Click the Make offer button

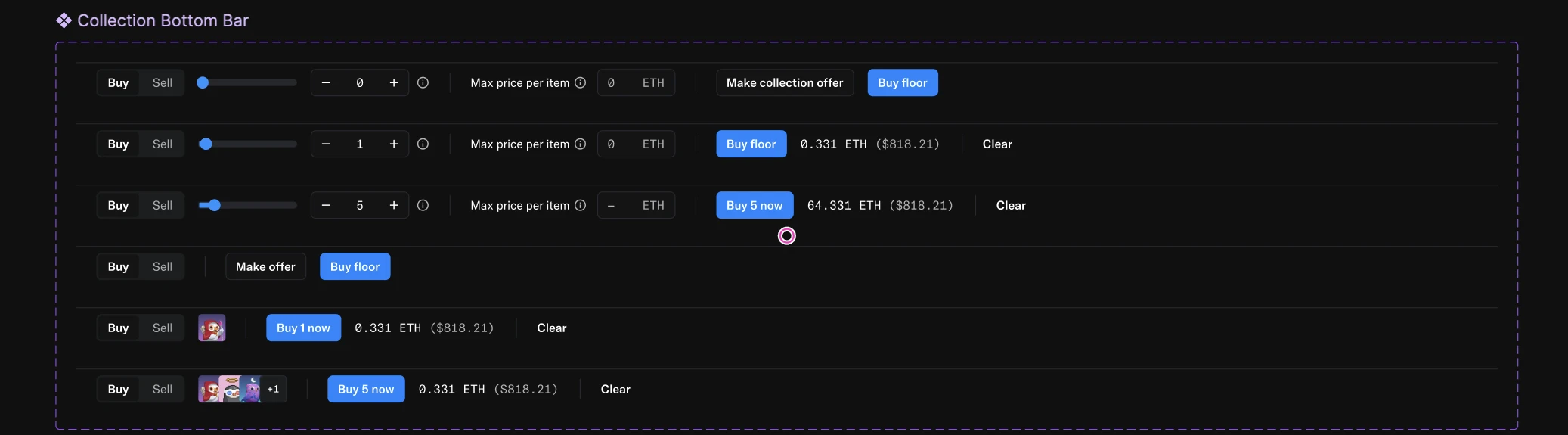tap(265, 267)
